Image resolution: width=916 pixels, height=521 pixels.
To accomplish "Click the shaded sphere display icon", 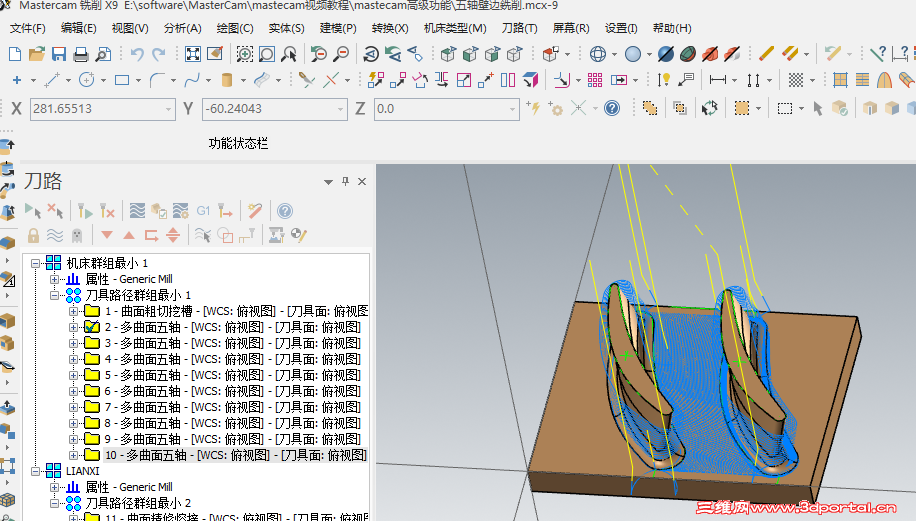I will coord(633,54).
